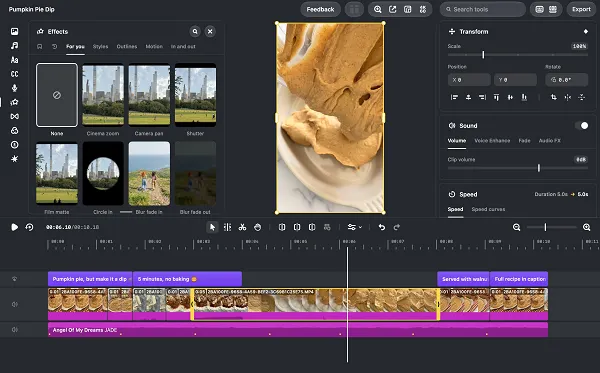Click the replay loop button
This screenshot has height=373, width=600.
pyautogui.click(x=29, y=227)
